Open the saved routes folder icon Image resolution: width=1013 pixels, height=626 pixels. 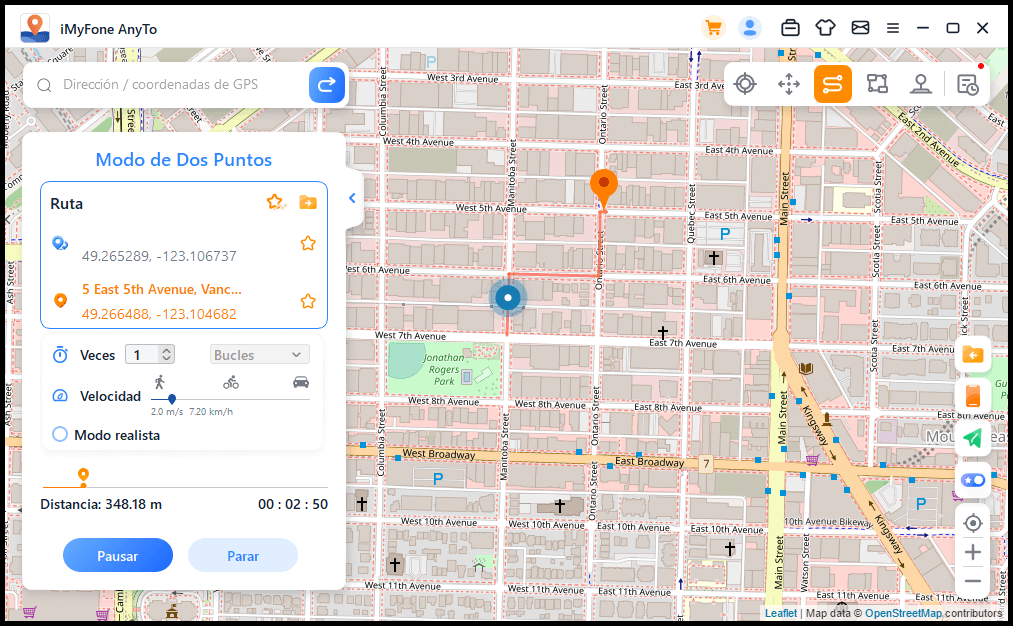(308, 203)
